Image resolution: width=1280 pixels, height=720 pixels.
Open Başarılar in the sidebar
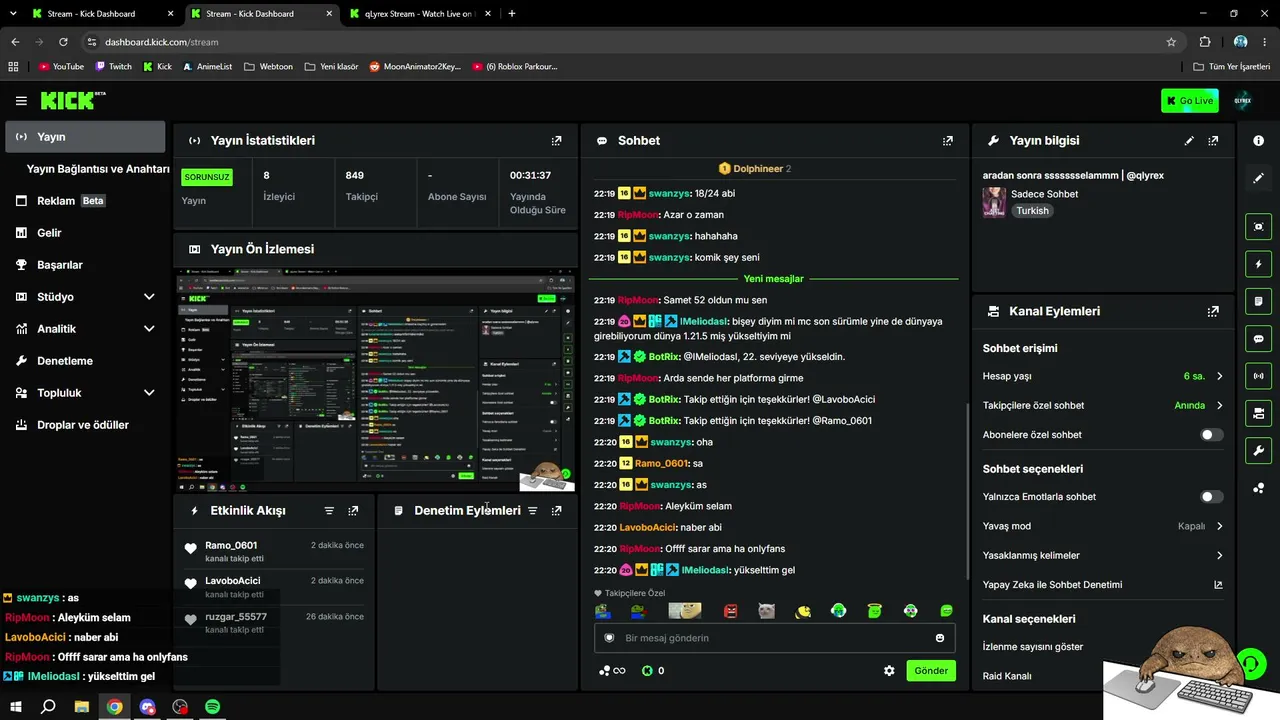click(85, 265)
